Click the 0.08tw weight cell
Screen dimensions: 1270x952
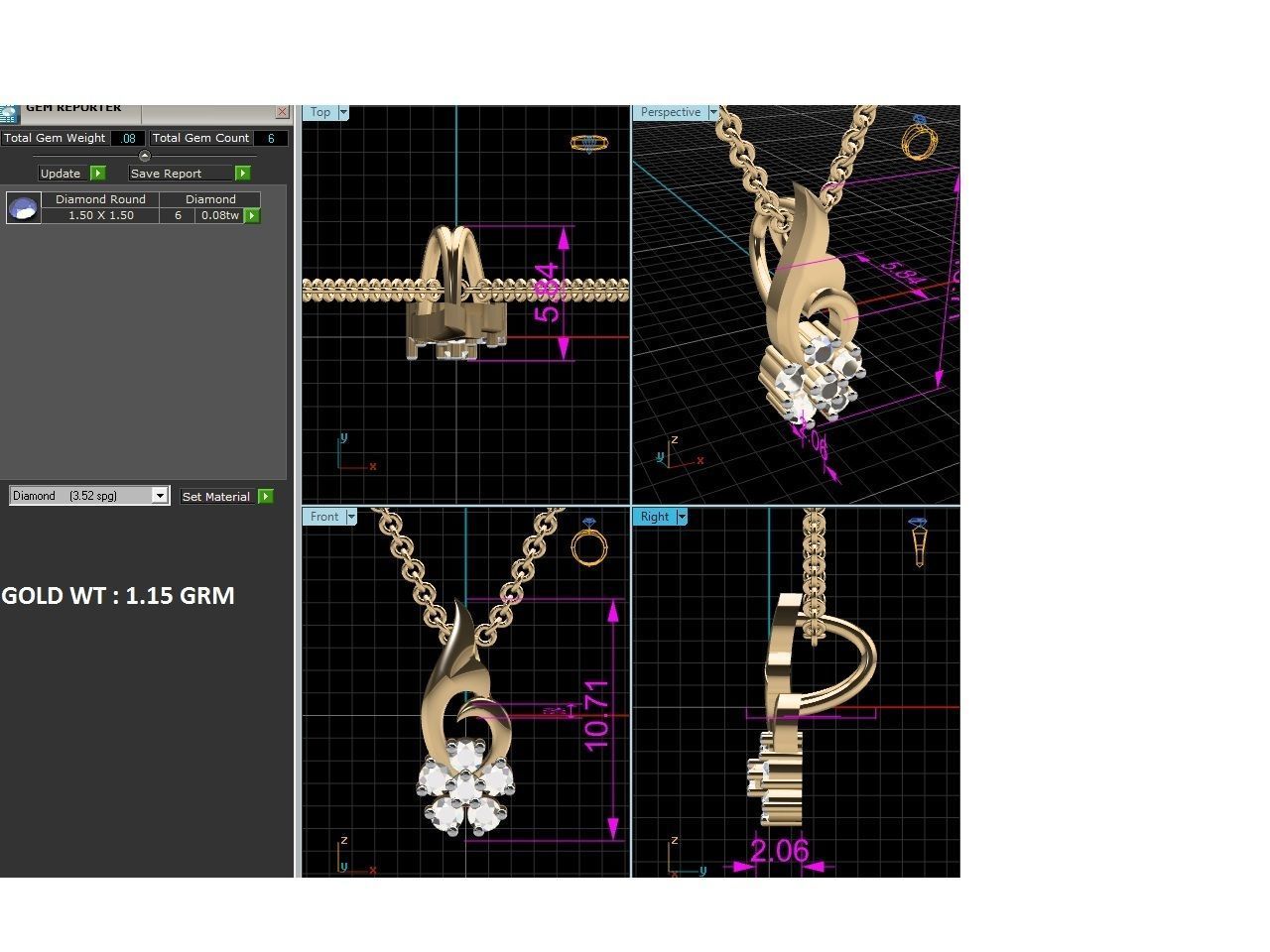tap(219, 215)
